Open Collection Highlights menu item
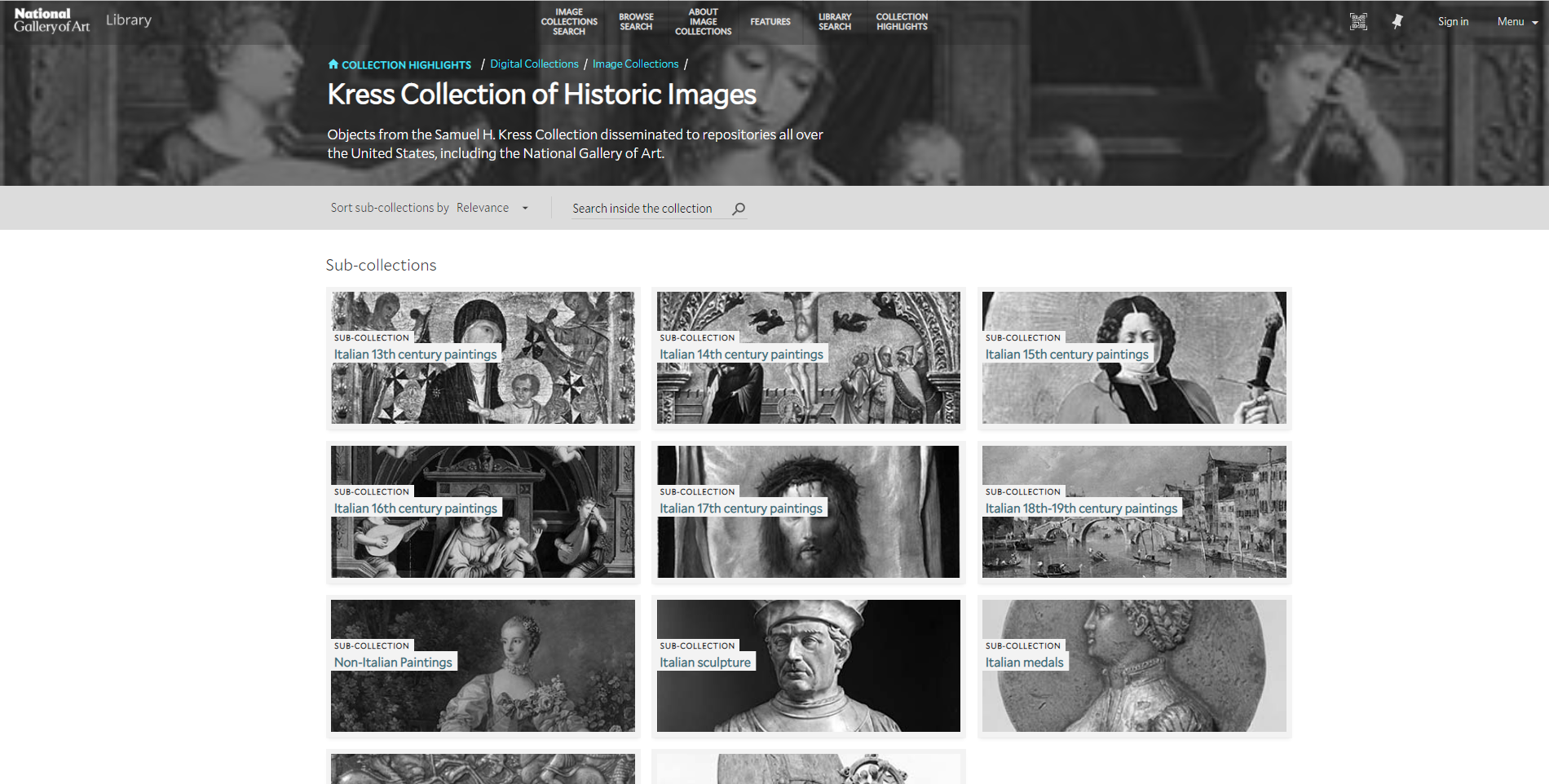 coord(902,22)
